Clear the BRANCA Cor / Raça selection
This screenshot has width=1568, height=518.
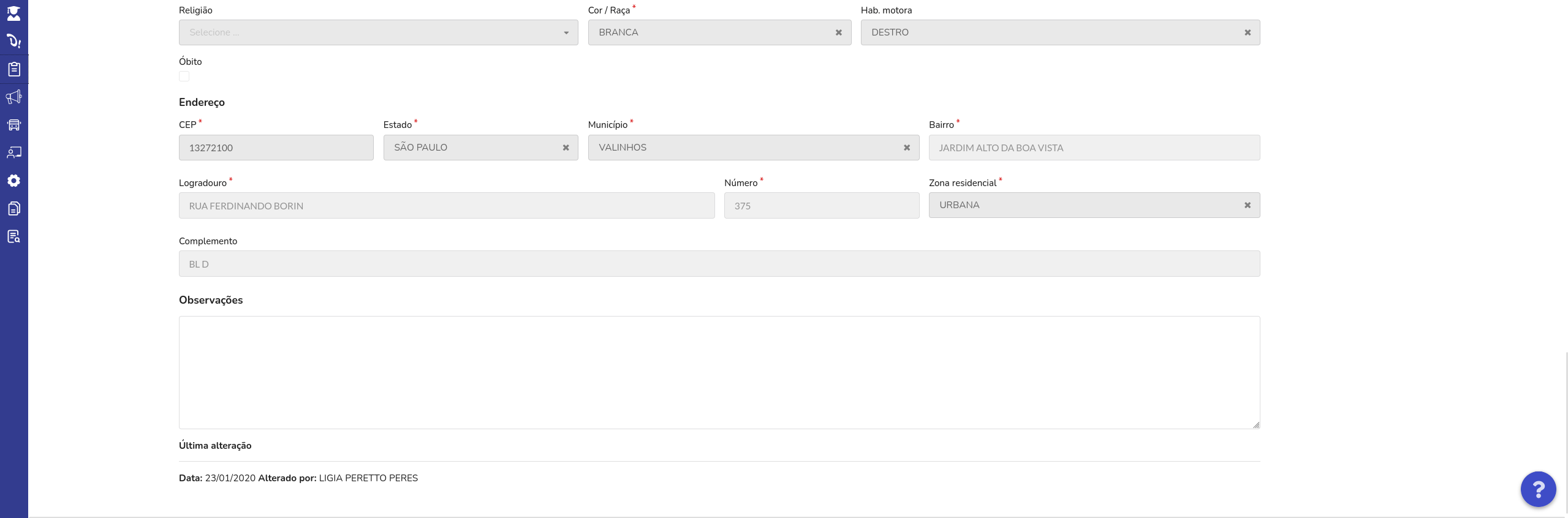coord(839,32)
